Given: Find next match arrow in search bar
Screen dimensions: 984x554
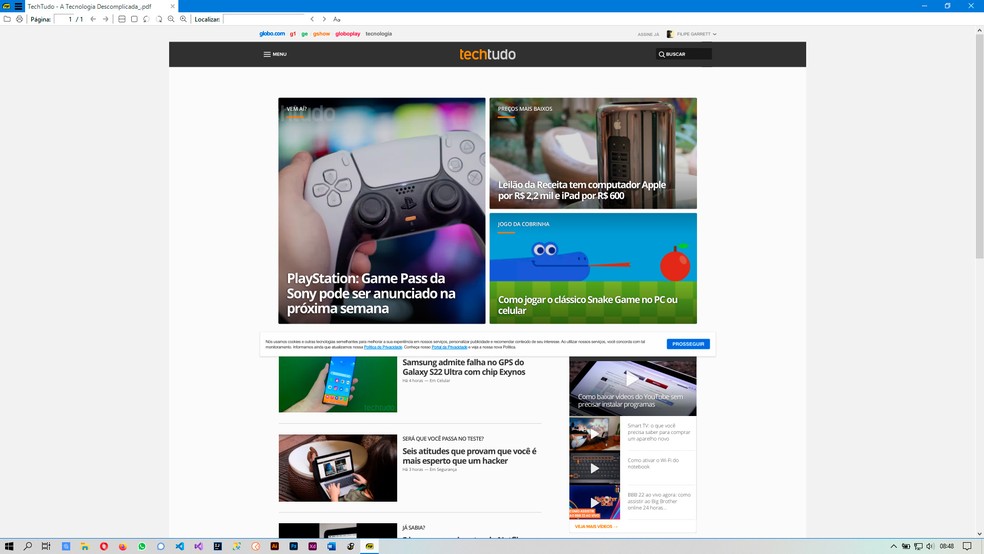Looking at the screenshot, I should pyautogui.click(x=324, y=19).
